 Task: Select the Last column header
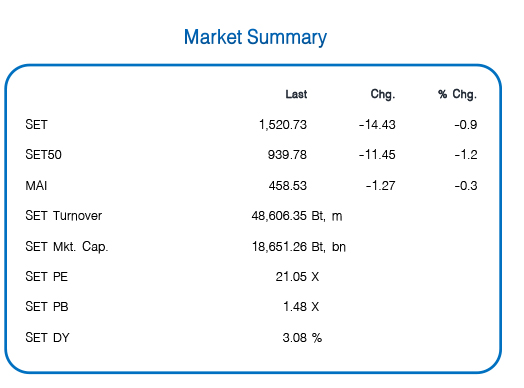point(296,94)
